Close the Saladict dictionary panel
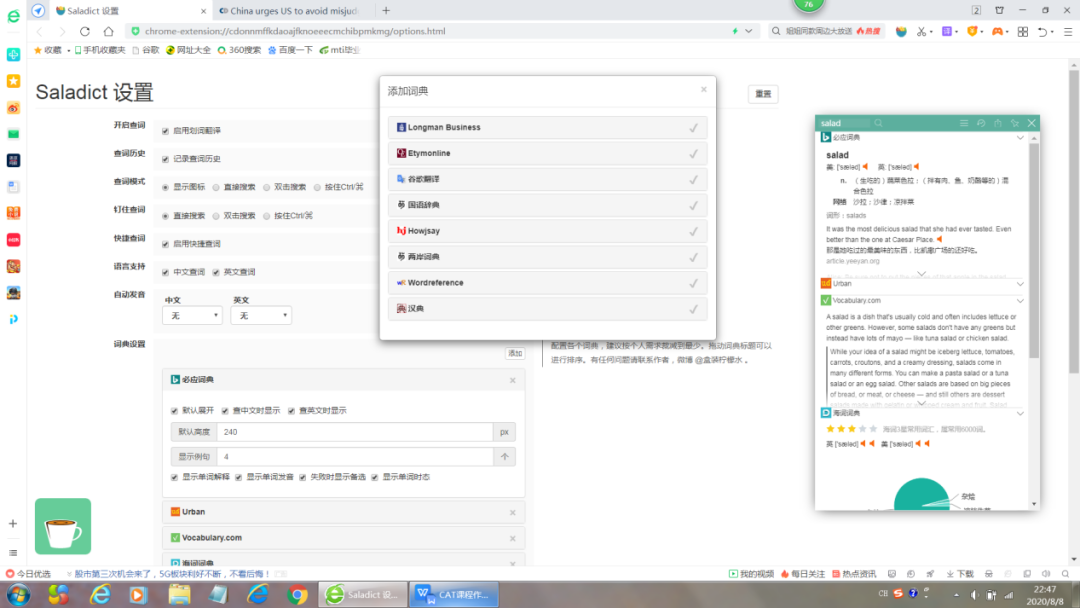This screenshot has width=1080, height=608. [x=1031, y=123]
